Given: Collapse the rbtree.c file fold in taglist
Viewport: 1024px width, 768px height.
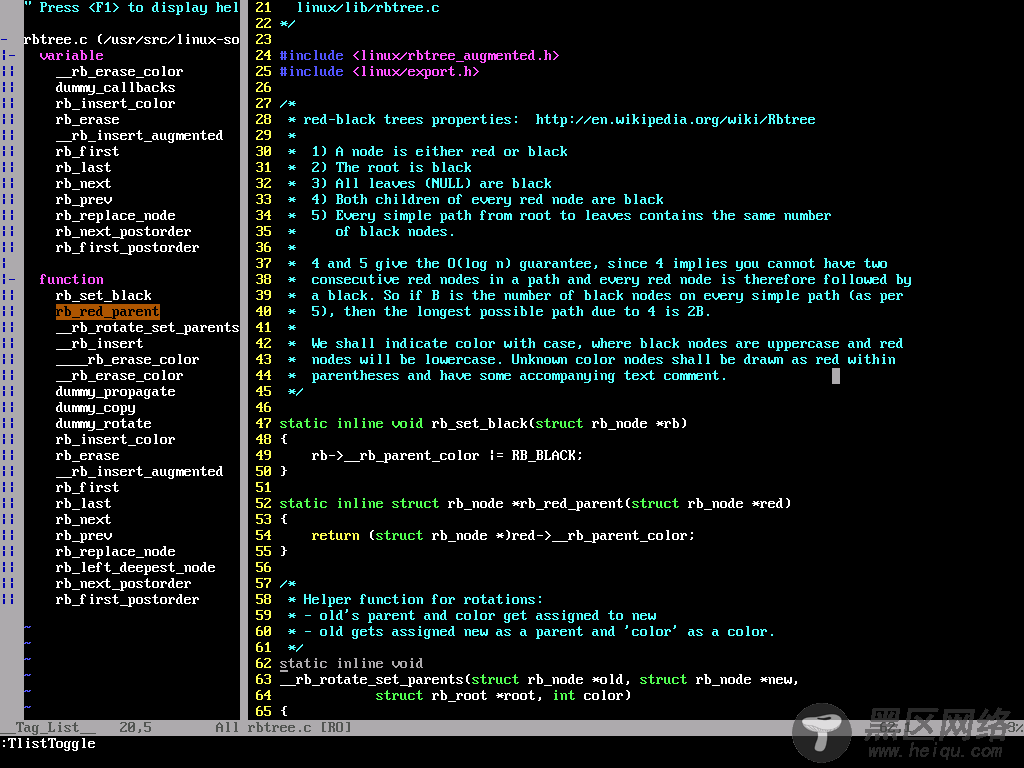Looking at the screenshot, I should pos(6,40).
